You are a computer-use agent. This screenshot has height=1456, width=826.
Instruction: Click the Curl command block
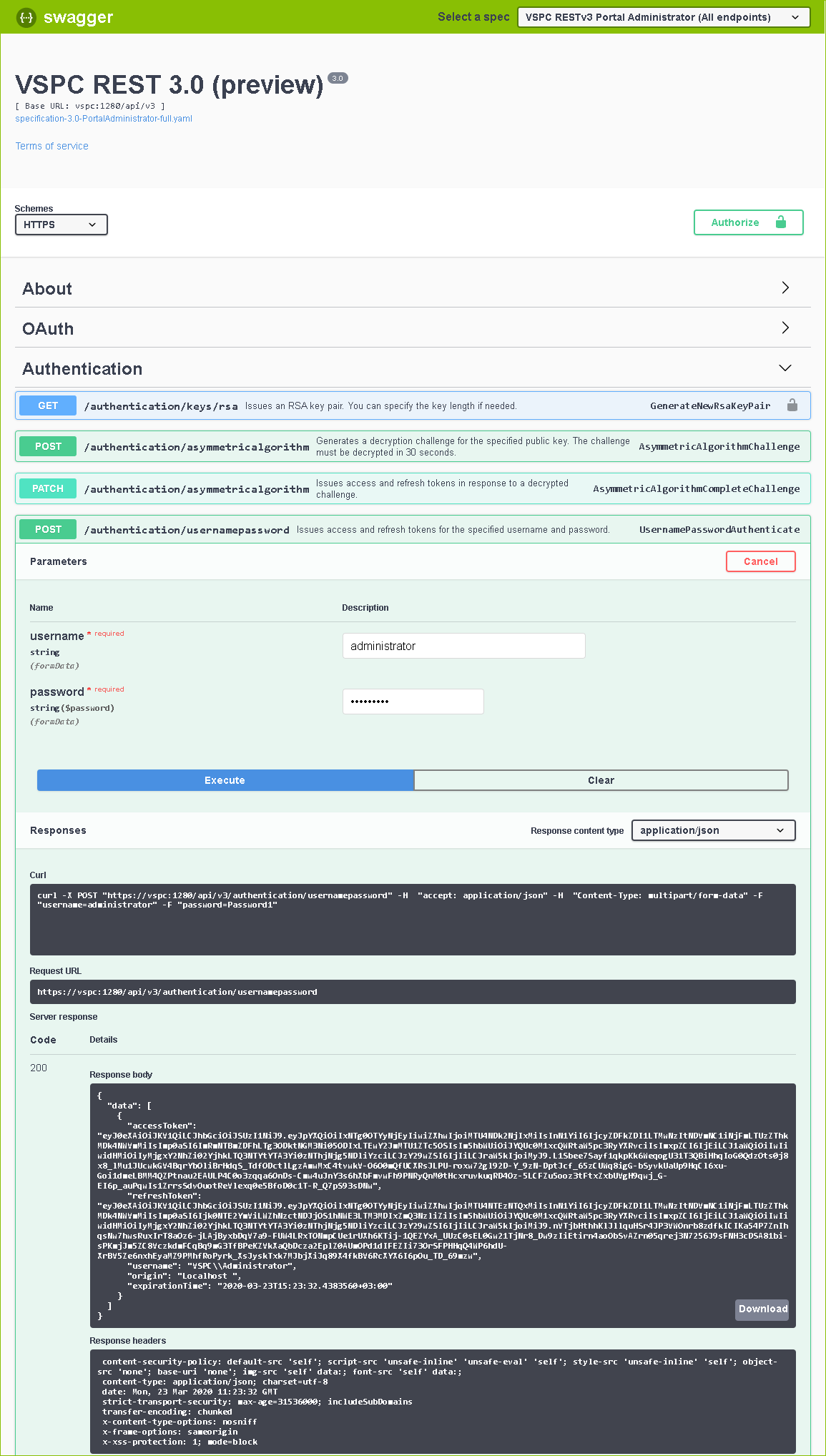[x=413, y=920]
